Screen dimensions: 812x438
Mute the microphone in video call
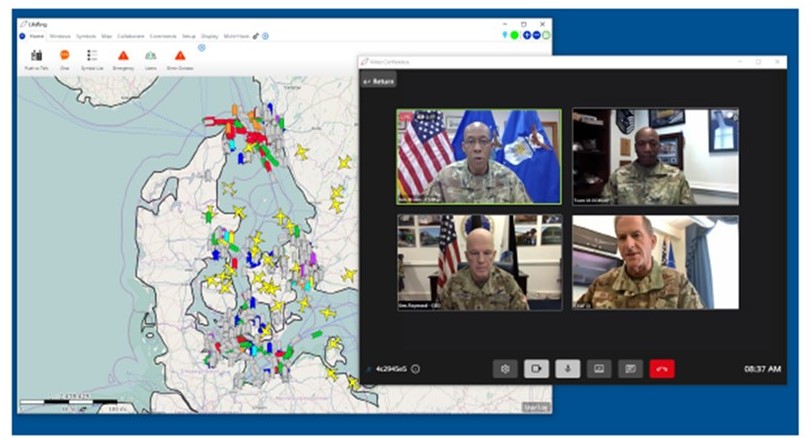coord(567,369)
